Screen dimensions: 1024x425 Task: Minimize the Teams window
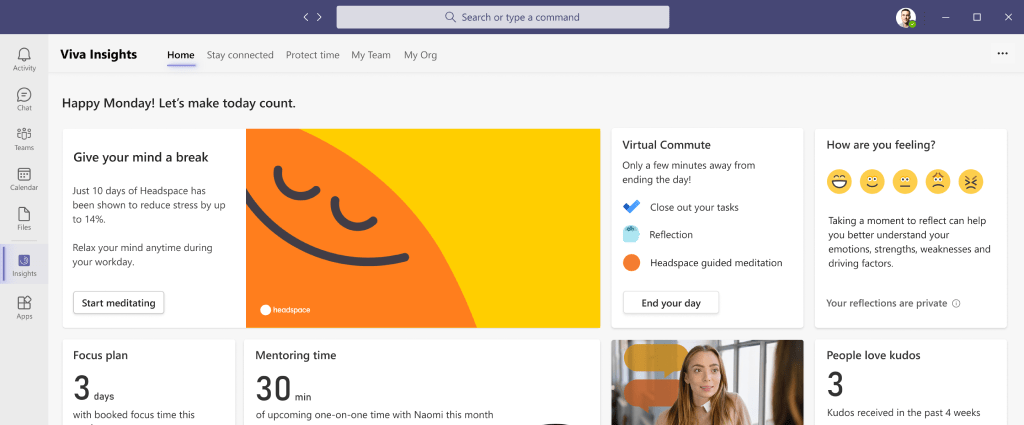[x=945, y=17]
